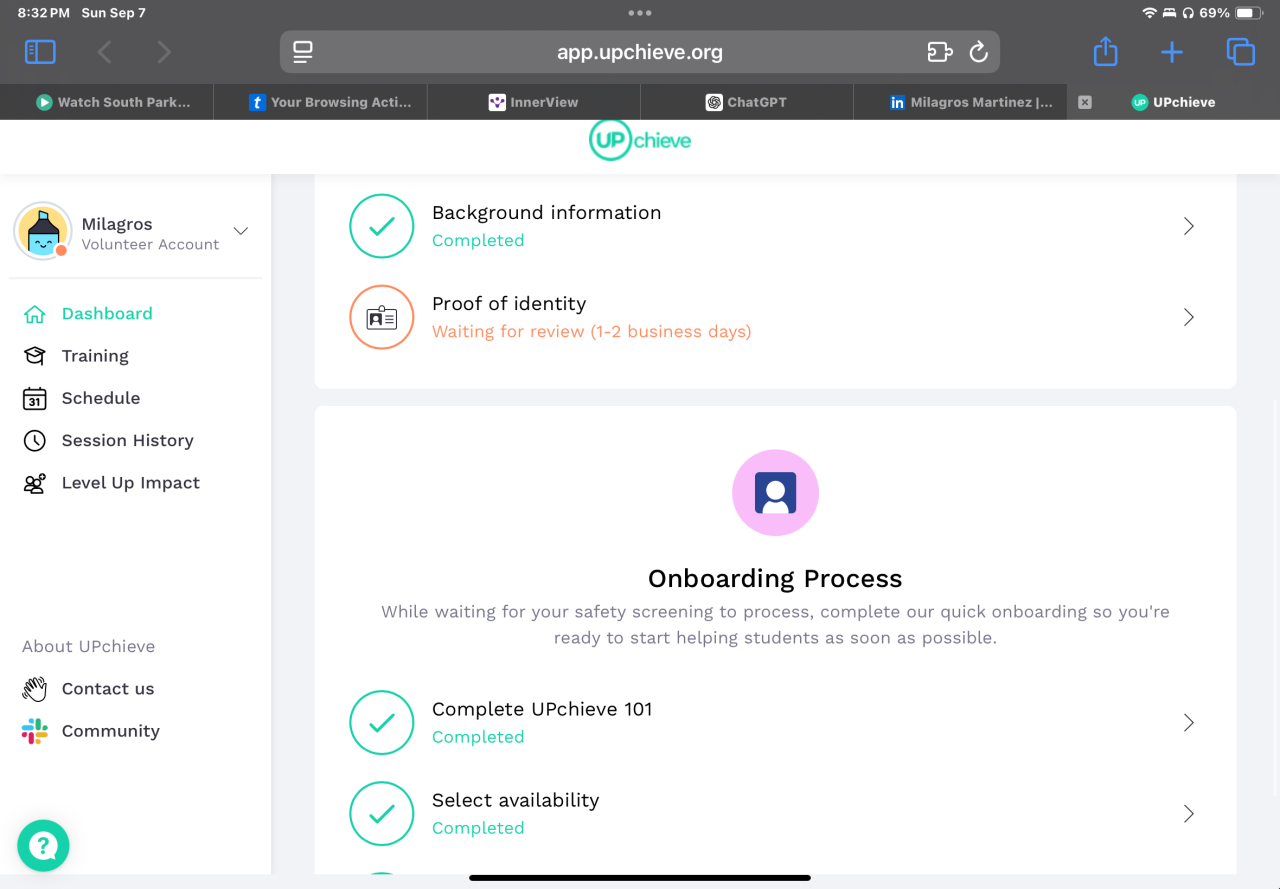Click the app.upchieve.org address field
1280x889 pixels.
click(640, 52)
